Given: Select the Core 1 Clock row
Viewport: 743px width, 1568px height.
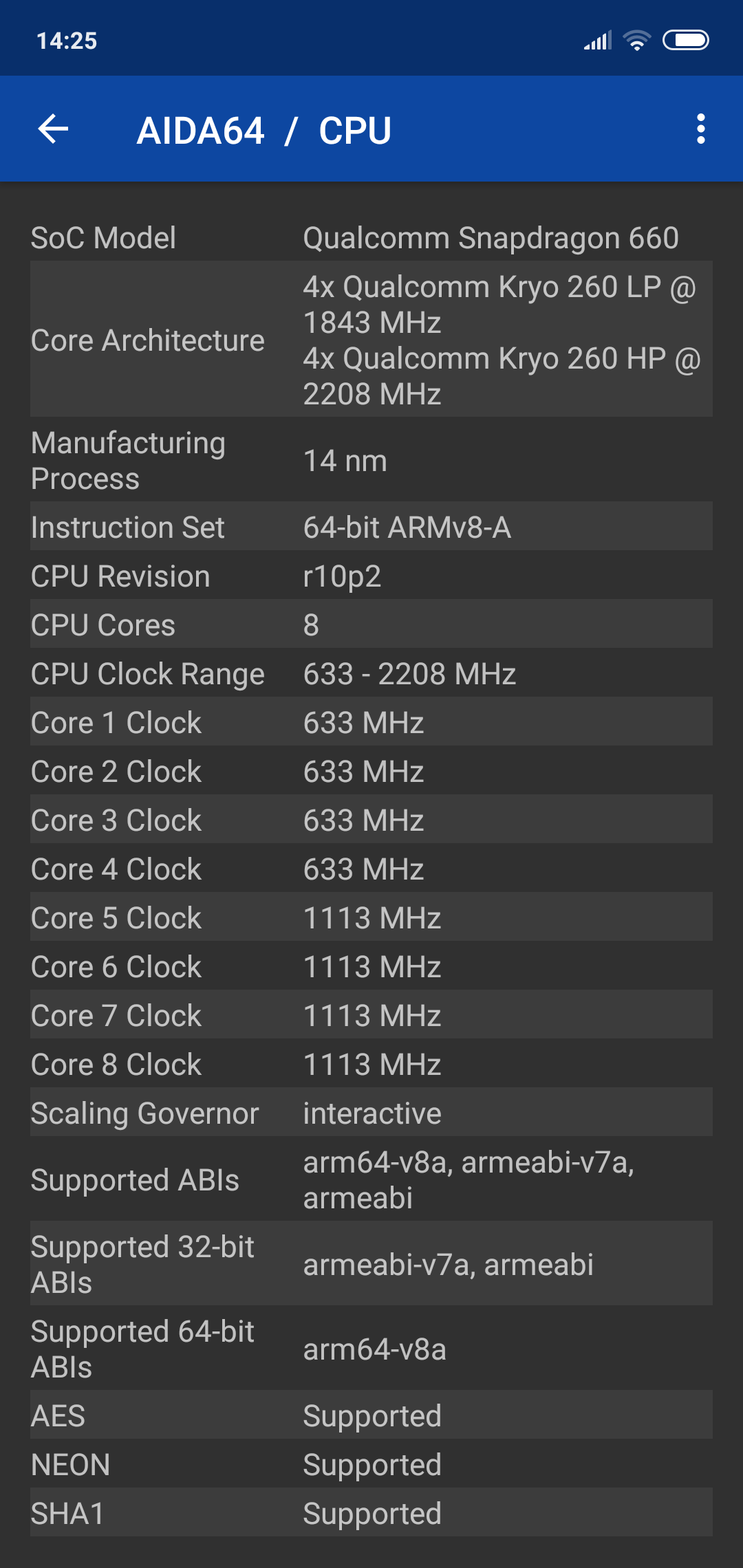Looking at the screenshot, I should click(x=371, y=723).
